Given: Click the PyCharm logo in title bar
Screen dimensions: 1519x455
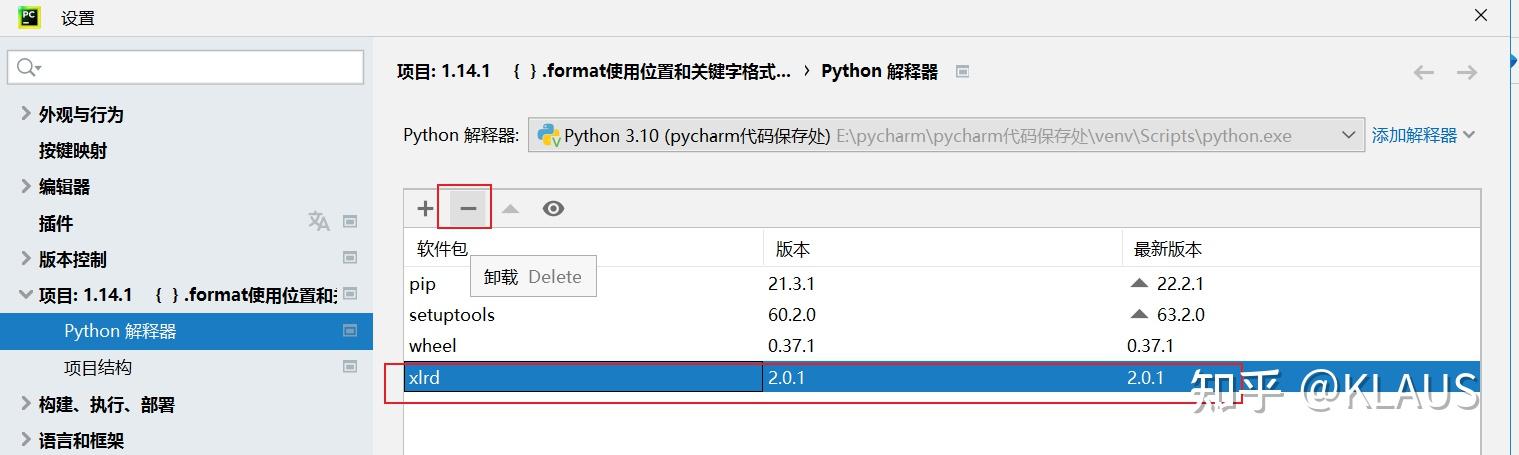Looking at the screenshot, I should click(29, 16).
